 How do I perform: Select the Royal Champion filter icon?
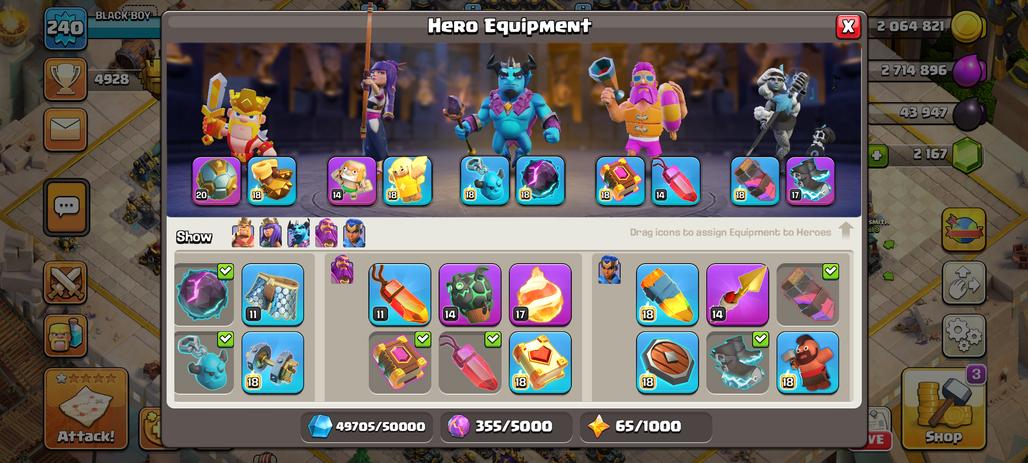(x=354, y=233)
